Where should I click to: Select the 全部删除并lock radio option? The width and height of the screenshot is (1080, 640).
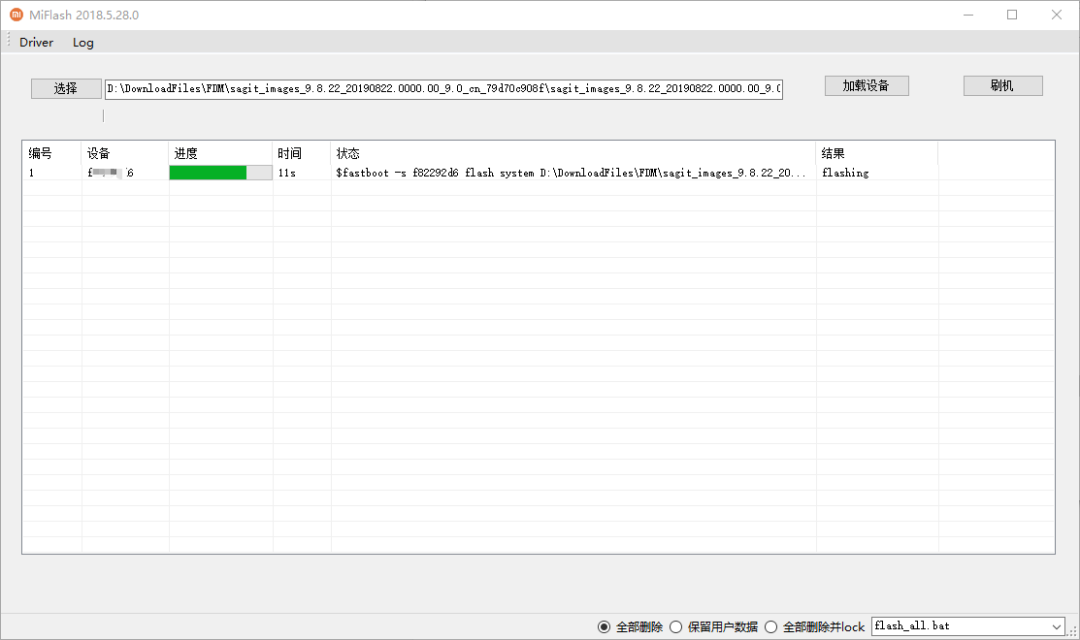click(x=771, y=626)
